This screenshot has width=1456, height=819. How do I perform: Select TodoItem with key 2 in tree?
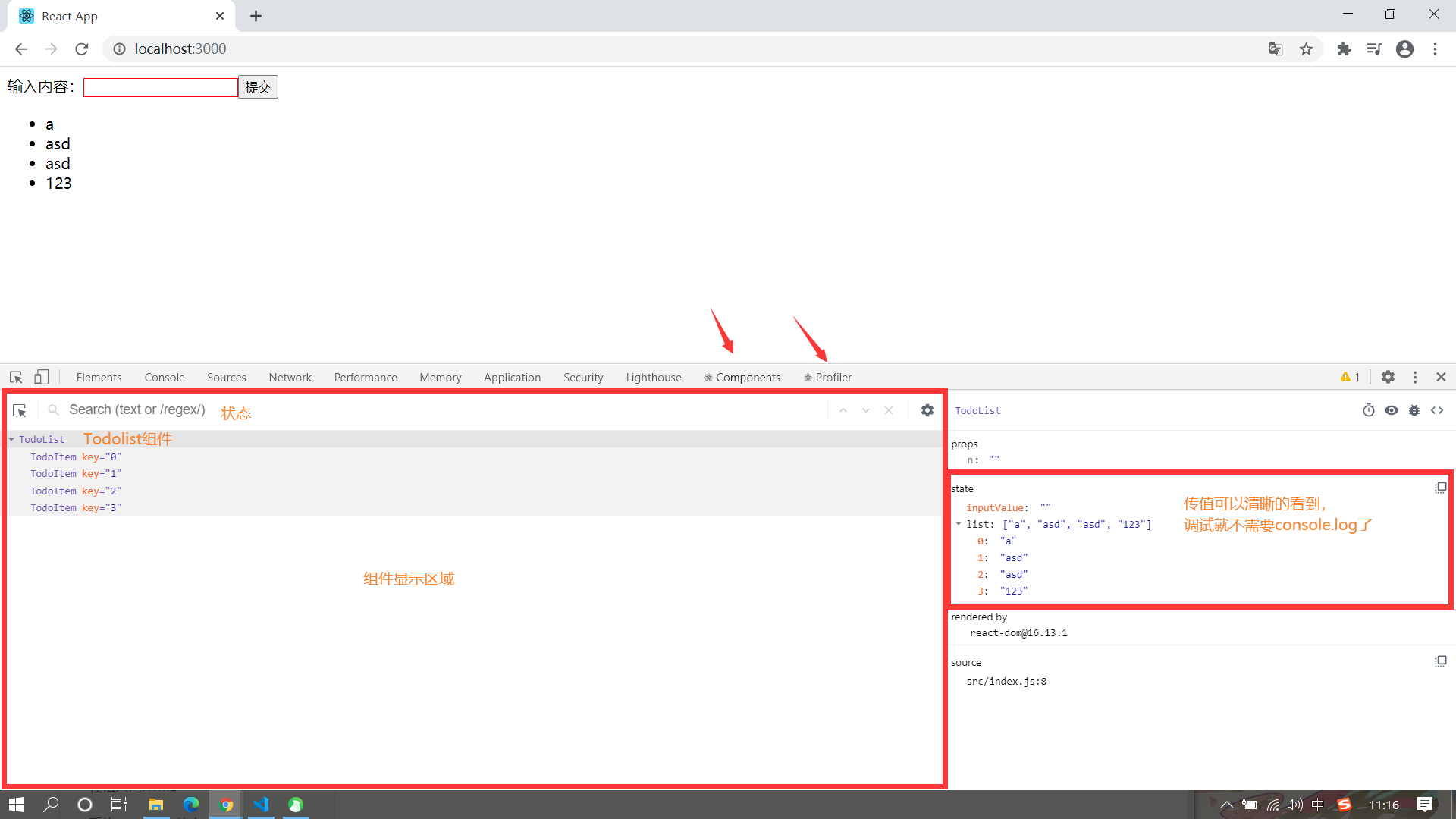[x=74, y=491]
